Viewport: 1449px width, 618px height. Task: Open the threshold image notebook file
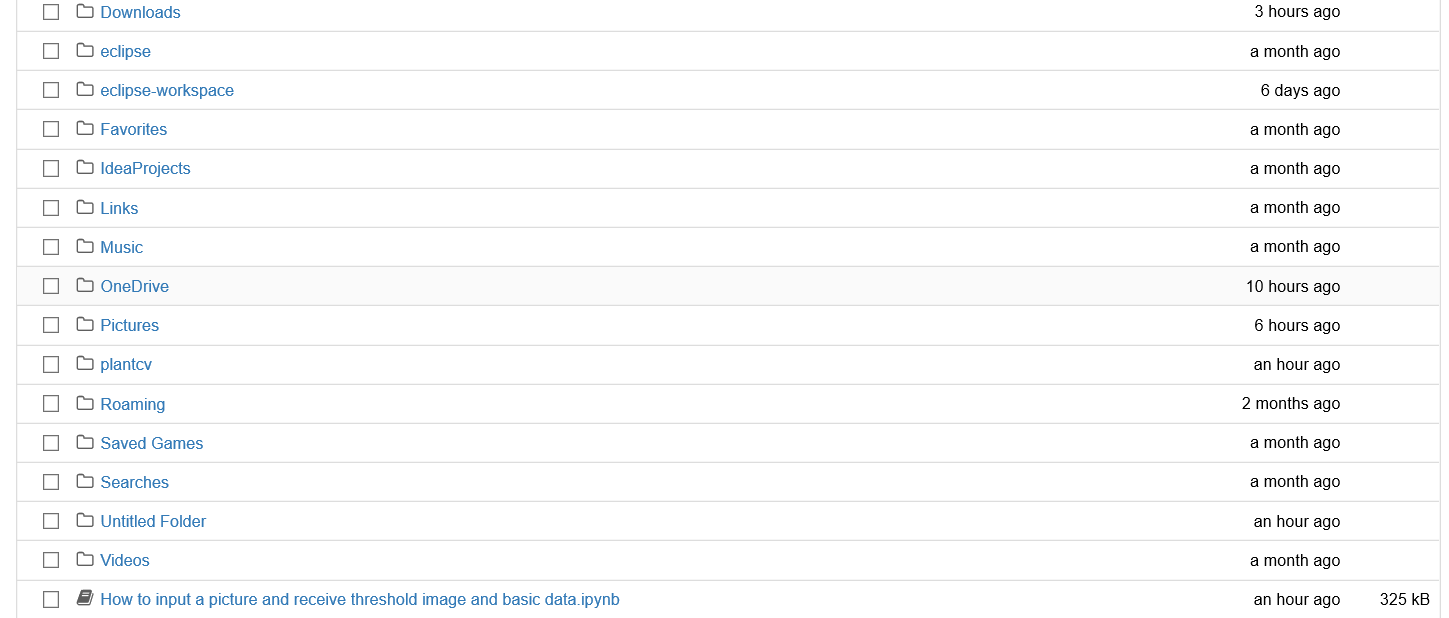click(359, 598)
